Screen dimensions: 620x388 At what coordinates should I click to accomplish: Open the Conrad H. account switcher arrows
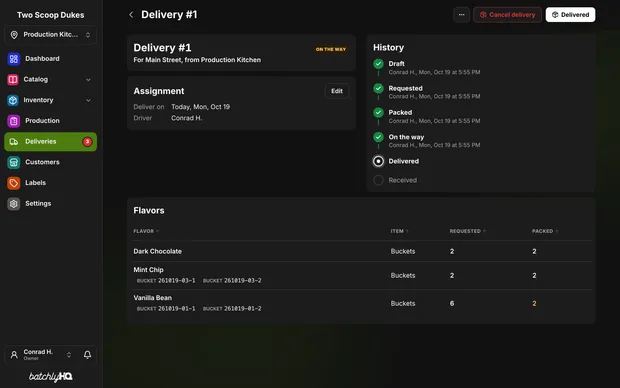(69, 355)
